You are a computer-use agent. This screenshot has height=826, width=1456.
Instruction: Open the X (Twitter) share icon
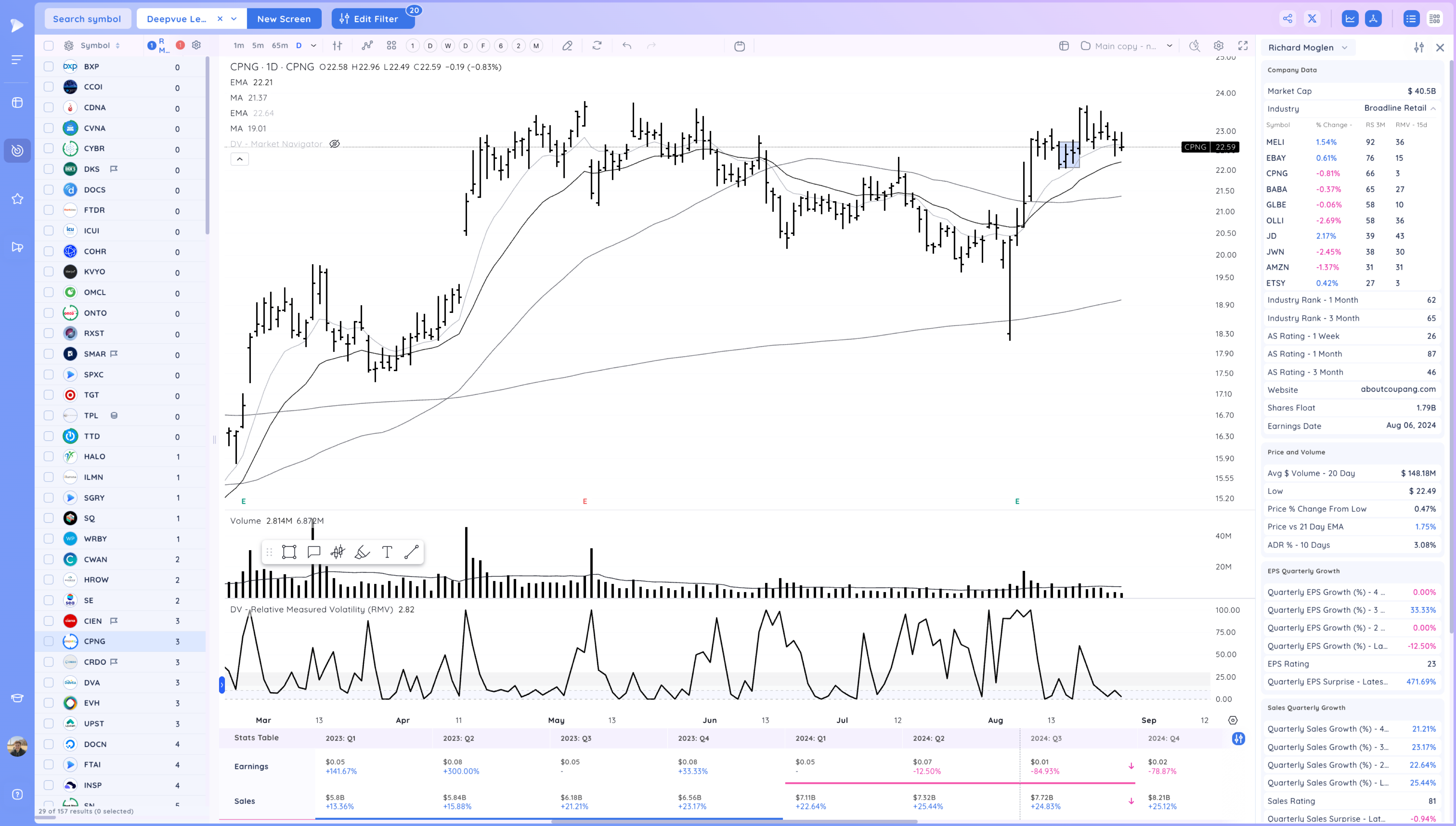(x=1312, y=19)
